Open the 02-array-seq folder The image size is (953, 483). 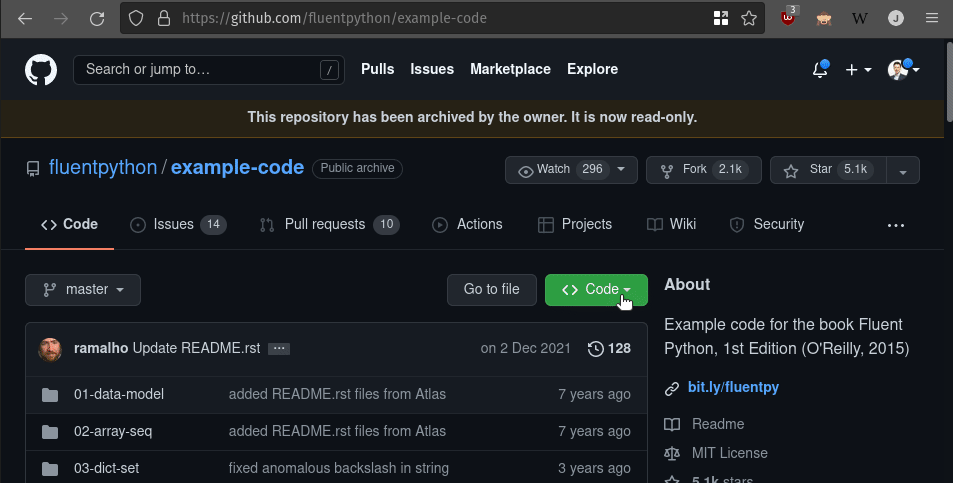(x=113, y=431)
